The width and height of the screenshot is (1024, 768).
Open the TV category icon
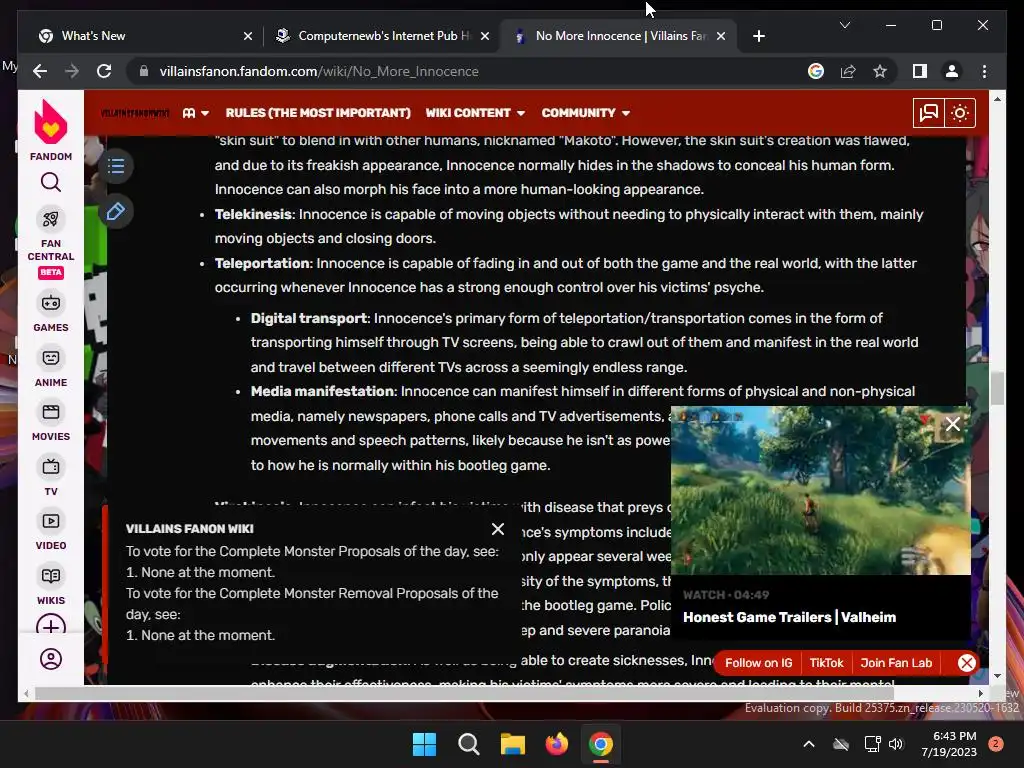point(51,467)
